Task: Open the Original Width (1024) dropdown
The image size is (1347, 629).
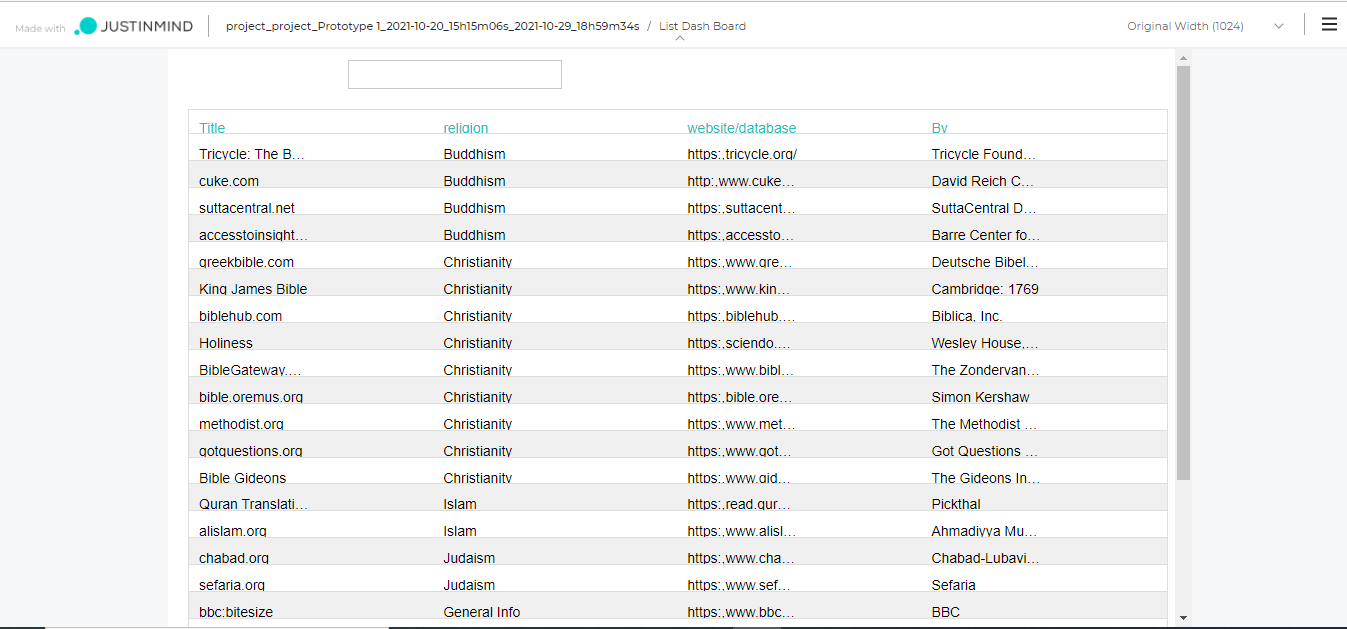Action: pos(1205,27)
